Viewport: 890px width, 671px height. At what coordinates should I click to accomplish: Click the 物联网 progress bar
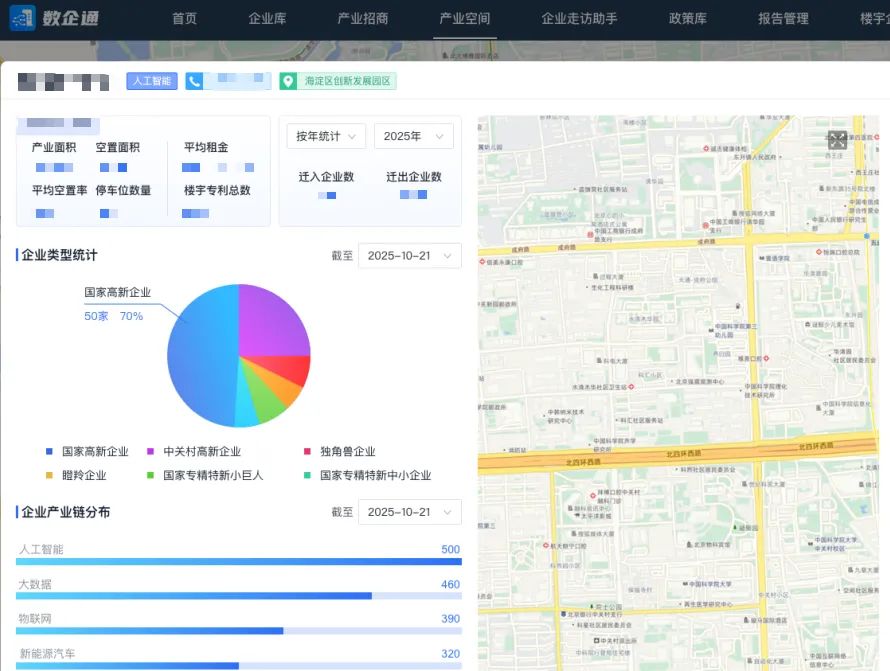[239, 631]
